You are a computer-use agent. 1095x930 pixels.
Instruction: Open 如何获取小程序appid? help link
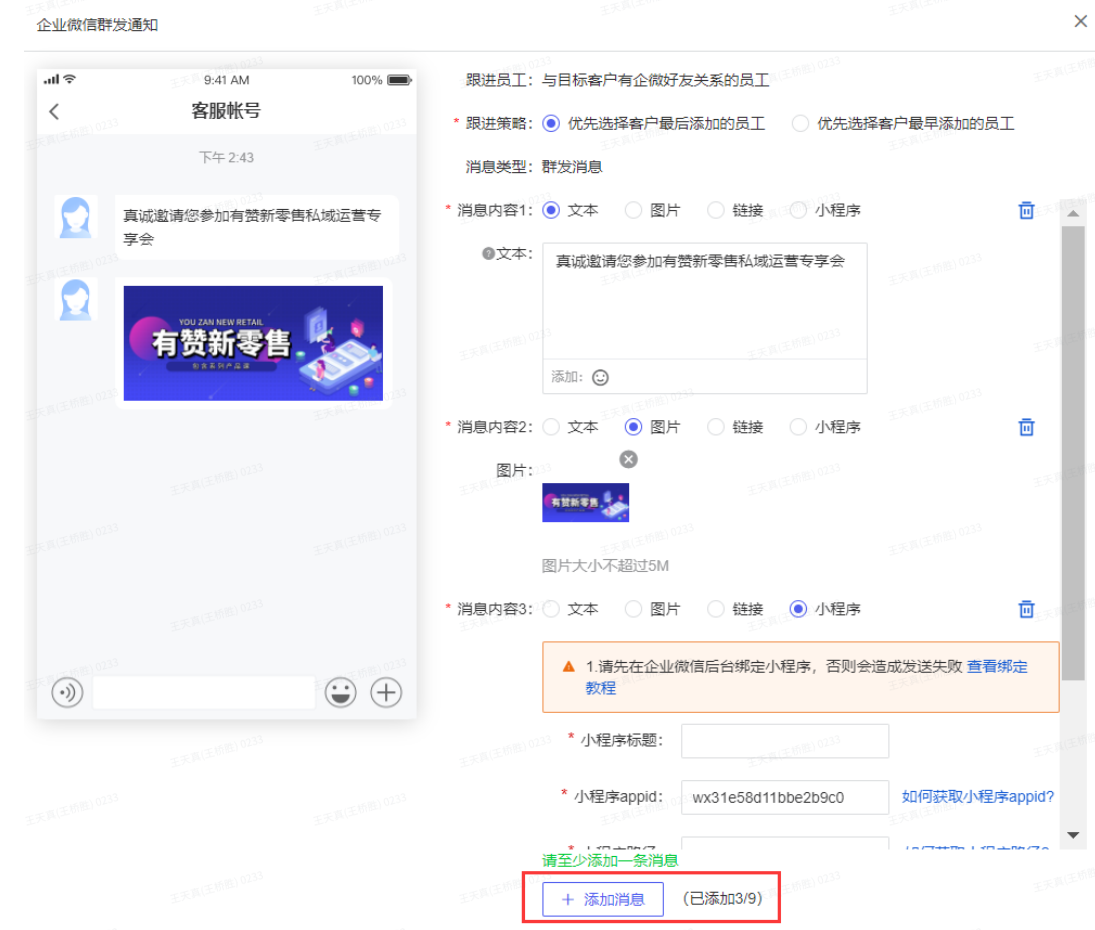[977, 797]
